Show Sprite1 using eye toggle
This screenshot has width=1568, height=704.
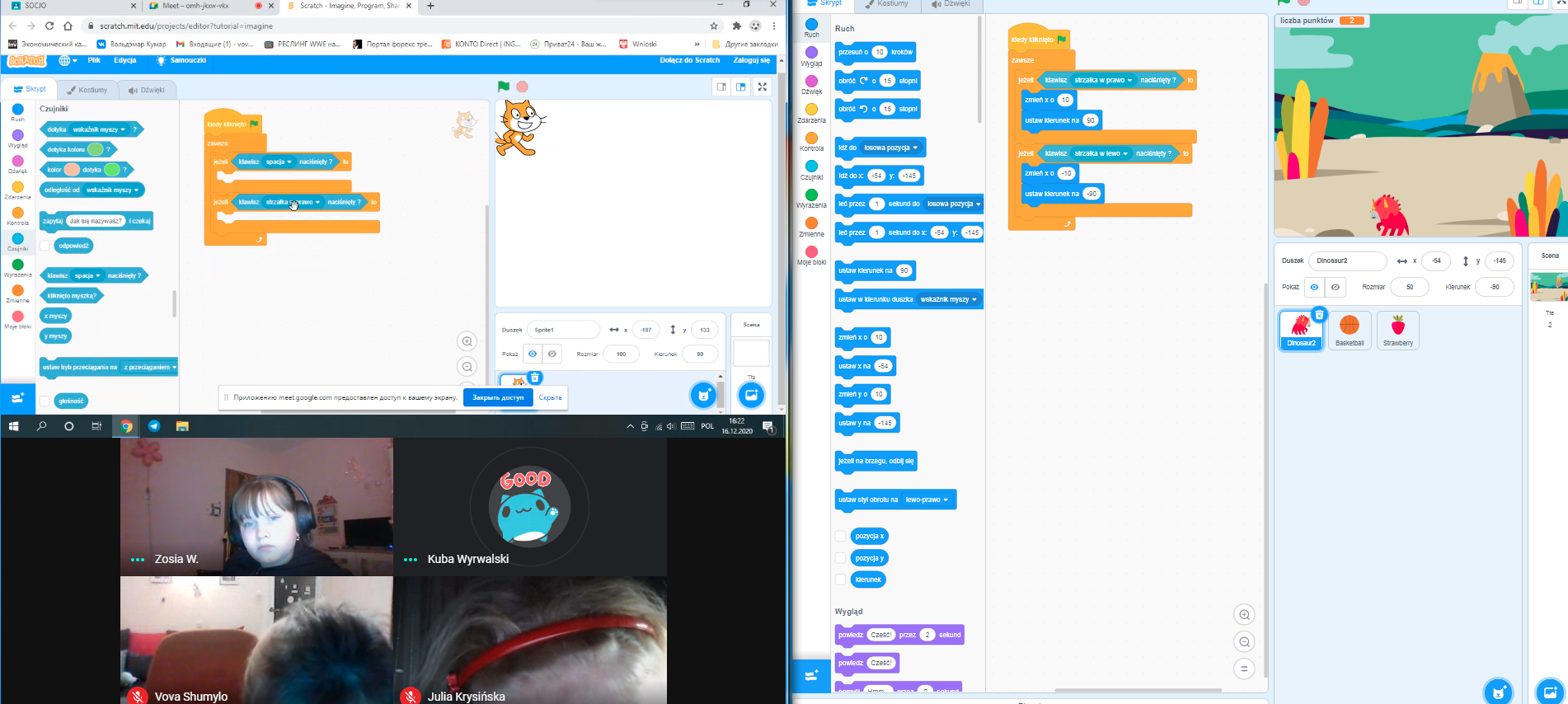point(533,354)
